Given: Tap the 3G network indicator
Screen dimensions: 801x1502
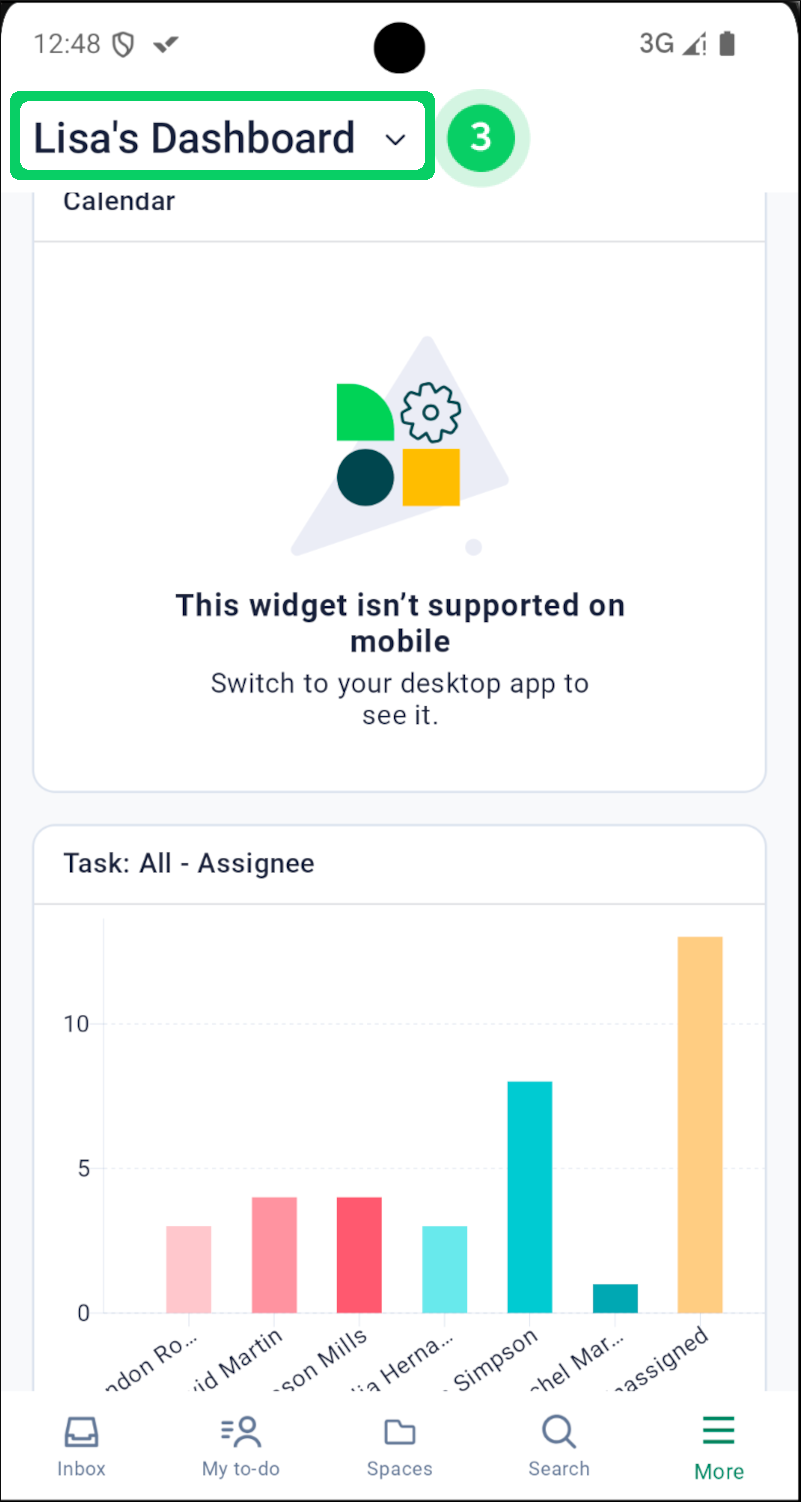Looking at the screenshot, I should 657,43.
